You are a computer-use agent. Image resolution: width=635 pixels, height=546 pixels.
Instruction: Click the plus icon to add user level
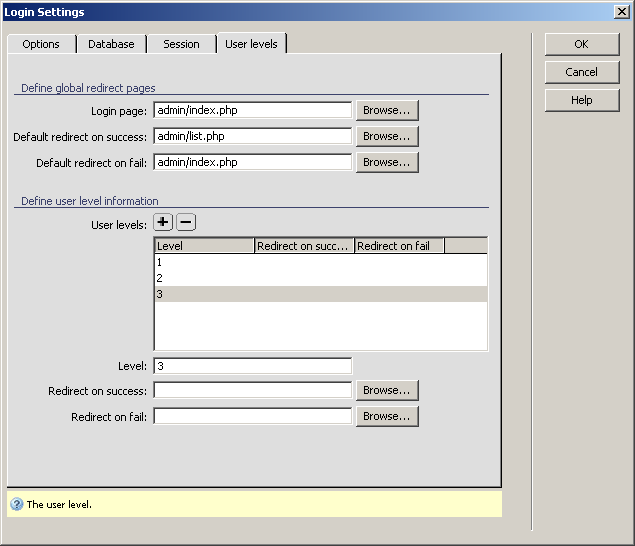tap(163, 223)
